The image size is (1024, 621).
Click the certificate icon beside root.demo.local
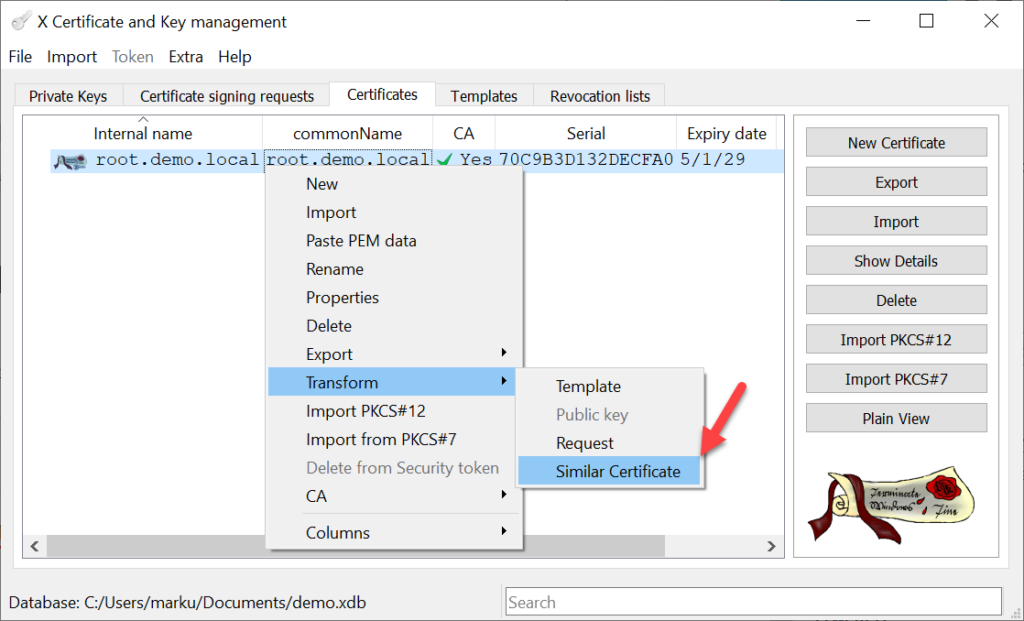(x=70, y=160)
